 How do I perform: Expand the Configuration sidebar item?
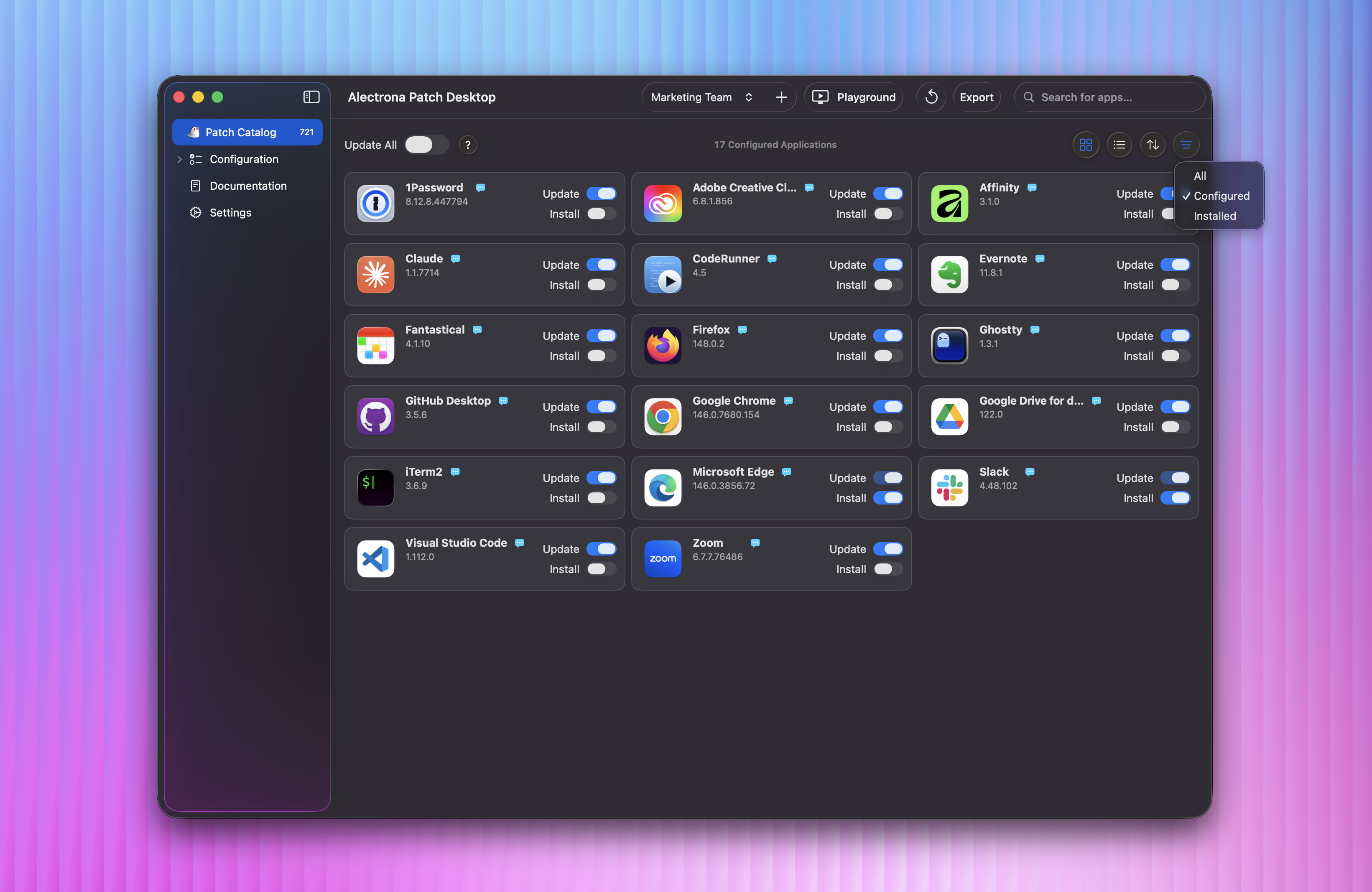tap(179, 159)
